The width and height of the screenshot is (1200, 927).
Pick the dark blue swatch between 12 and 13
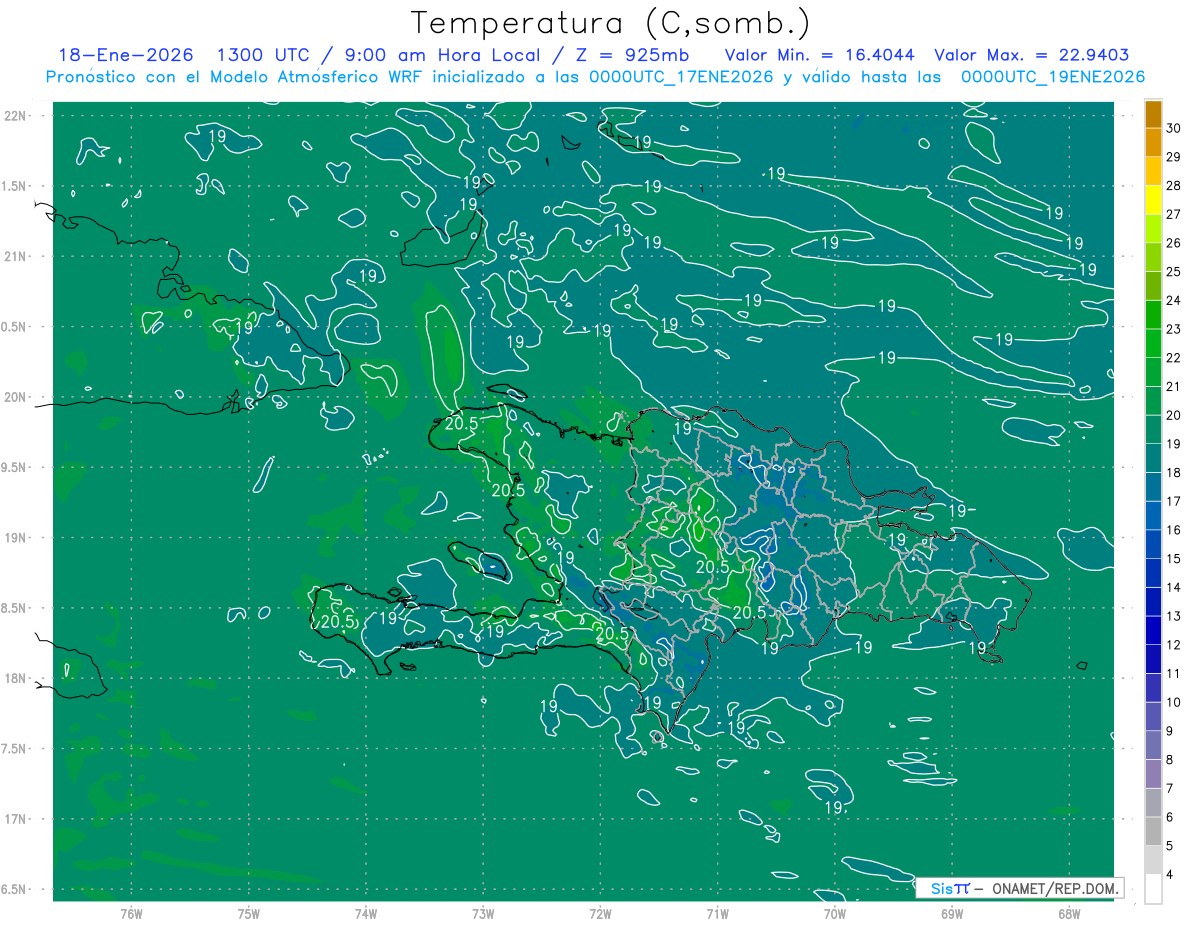[1154, 631]
